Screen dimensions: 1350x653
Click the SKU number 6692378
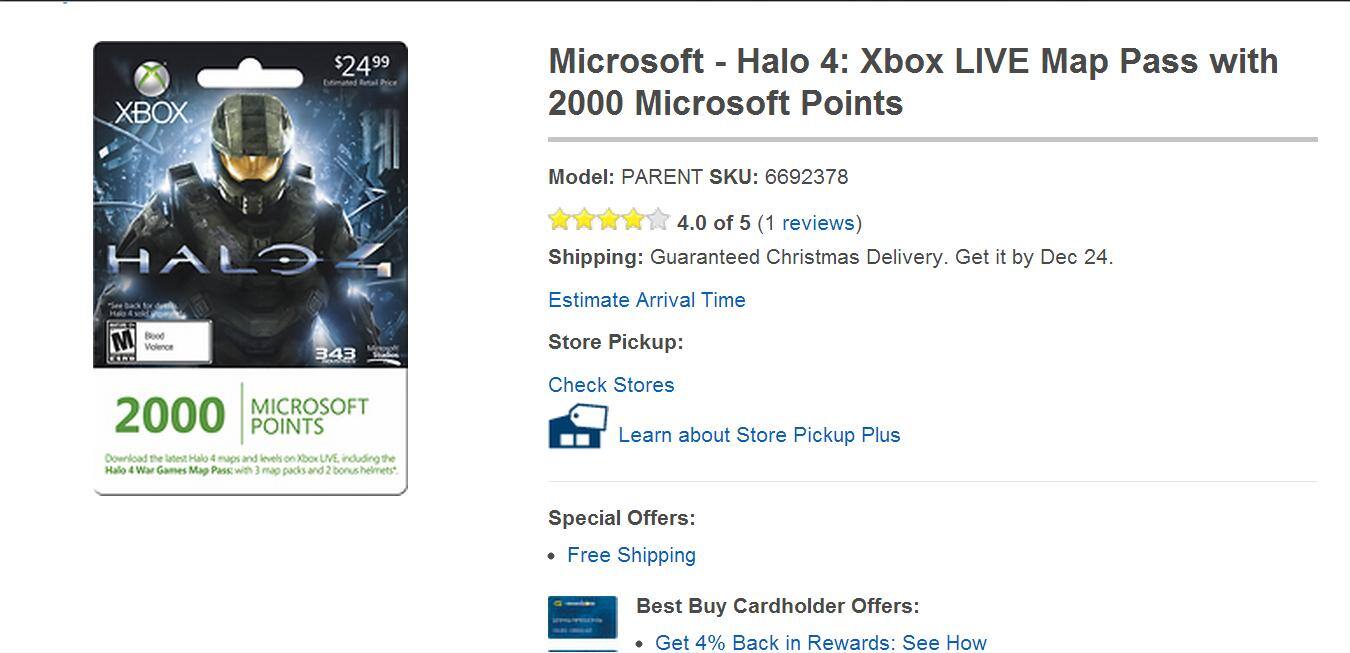806,177
